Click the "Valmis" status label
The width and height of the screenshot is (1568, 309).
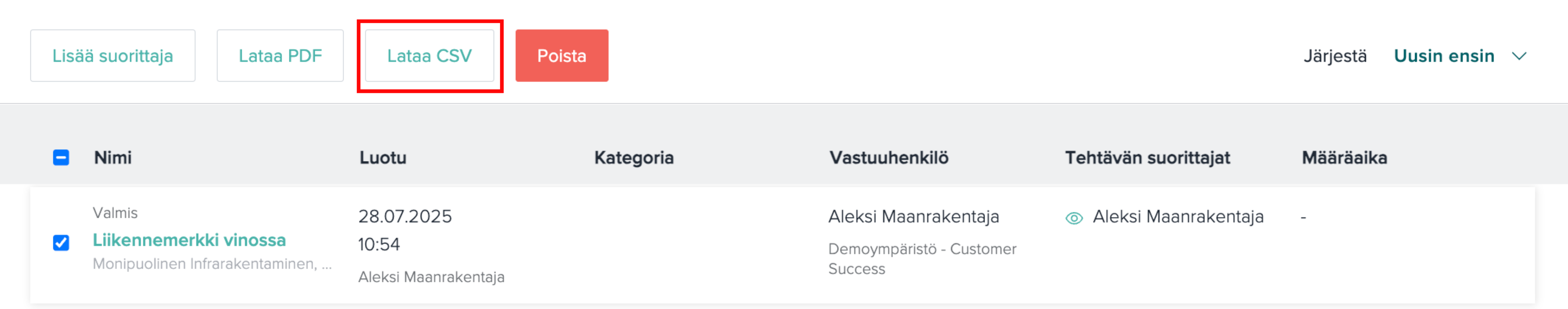[115, 213]
